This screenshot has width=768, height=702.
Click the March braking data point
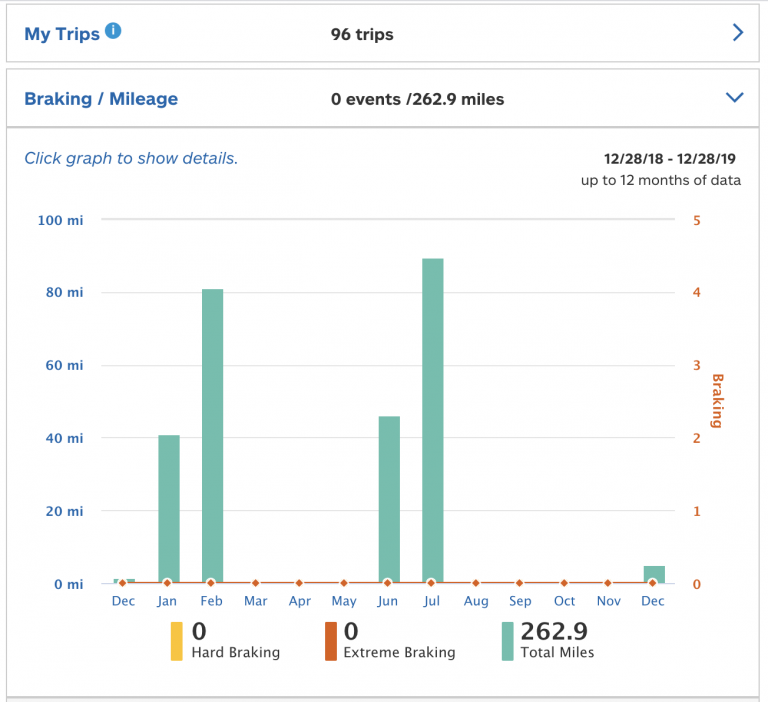tap(255, 583)
